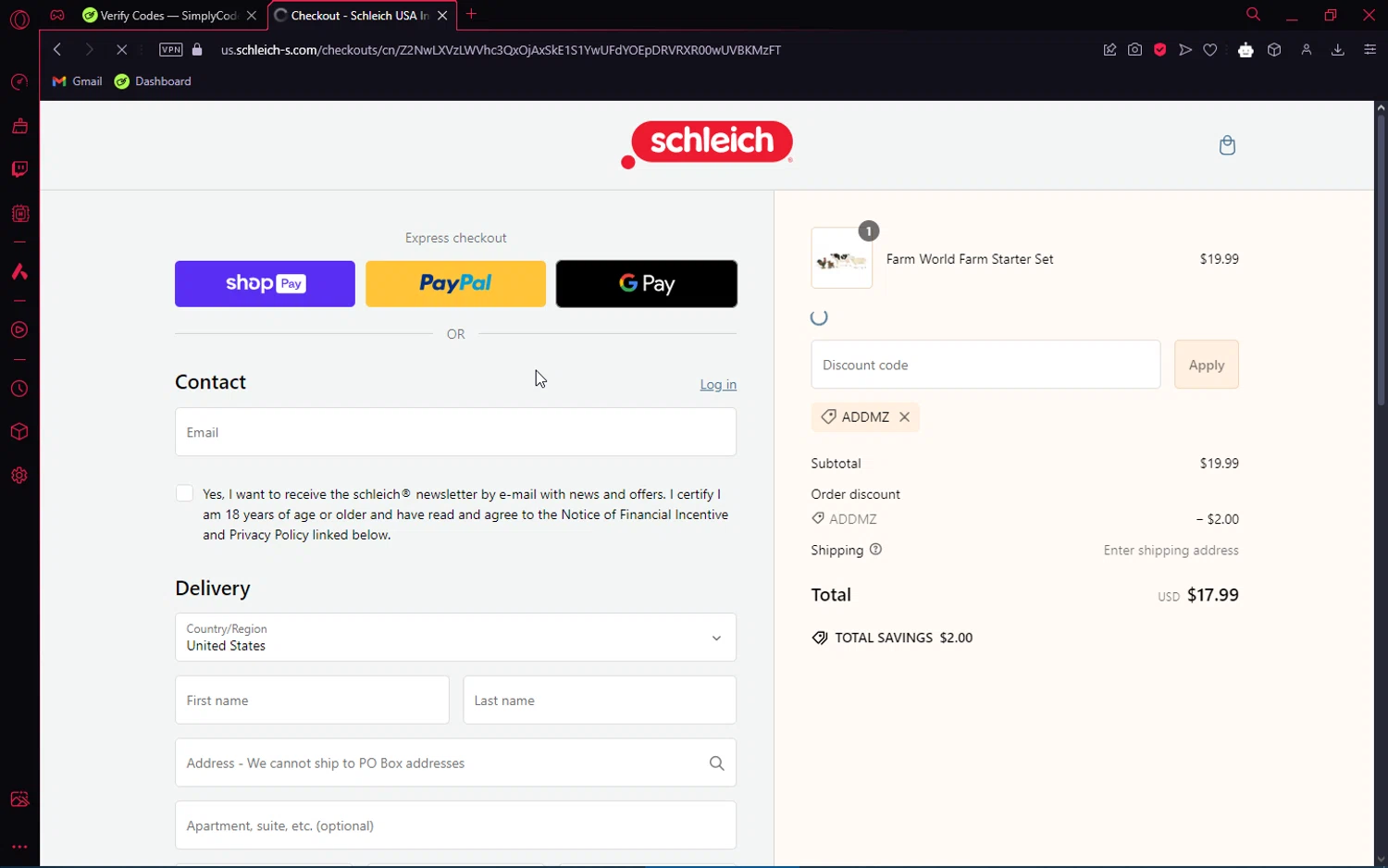The height and width of the screenshot is (868, 1388).
Task: Pay with Google Pay button
Action: pos(647,284)
